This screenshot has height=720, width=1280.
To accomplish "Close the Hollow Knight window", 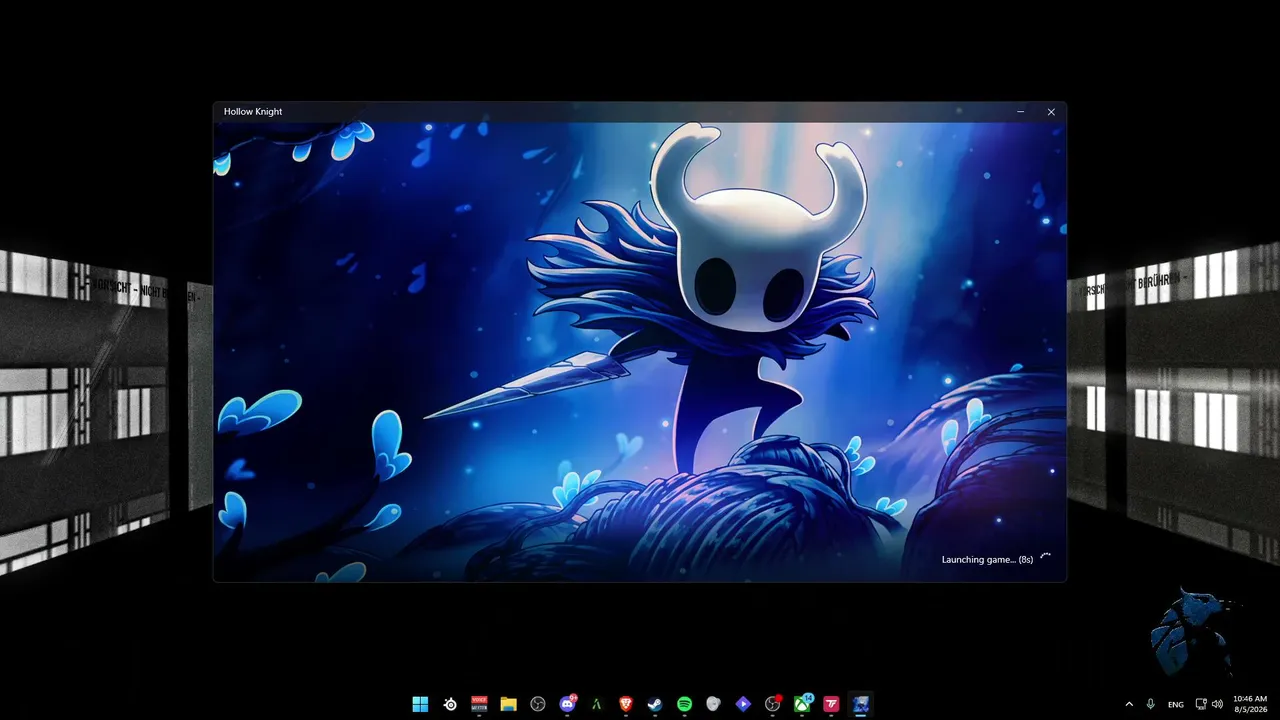I will 1051,112.
